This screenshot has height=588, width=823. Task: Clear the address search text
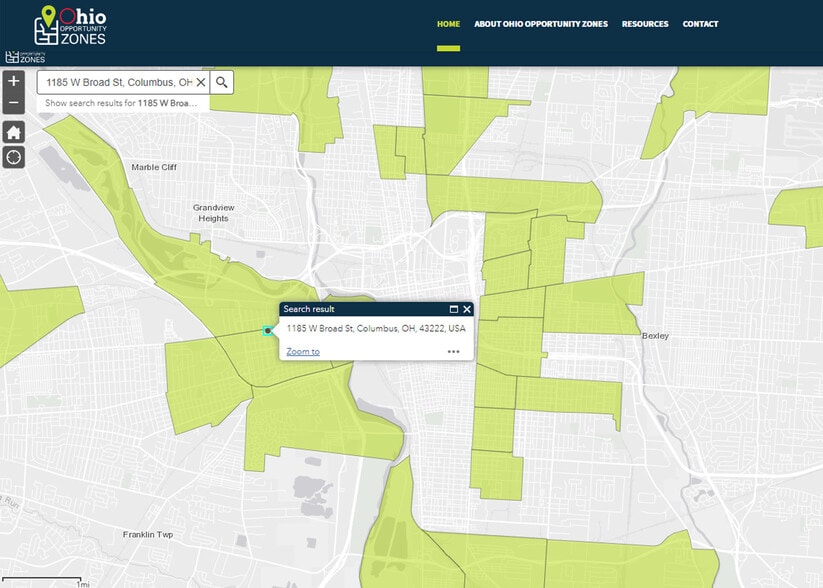[200, 82]
